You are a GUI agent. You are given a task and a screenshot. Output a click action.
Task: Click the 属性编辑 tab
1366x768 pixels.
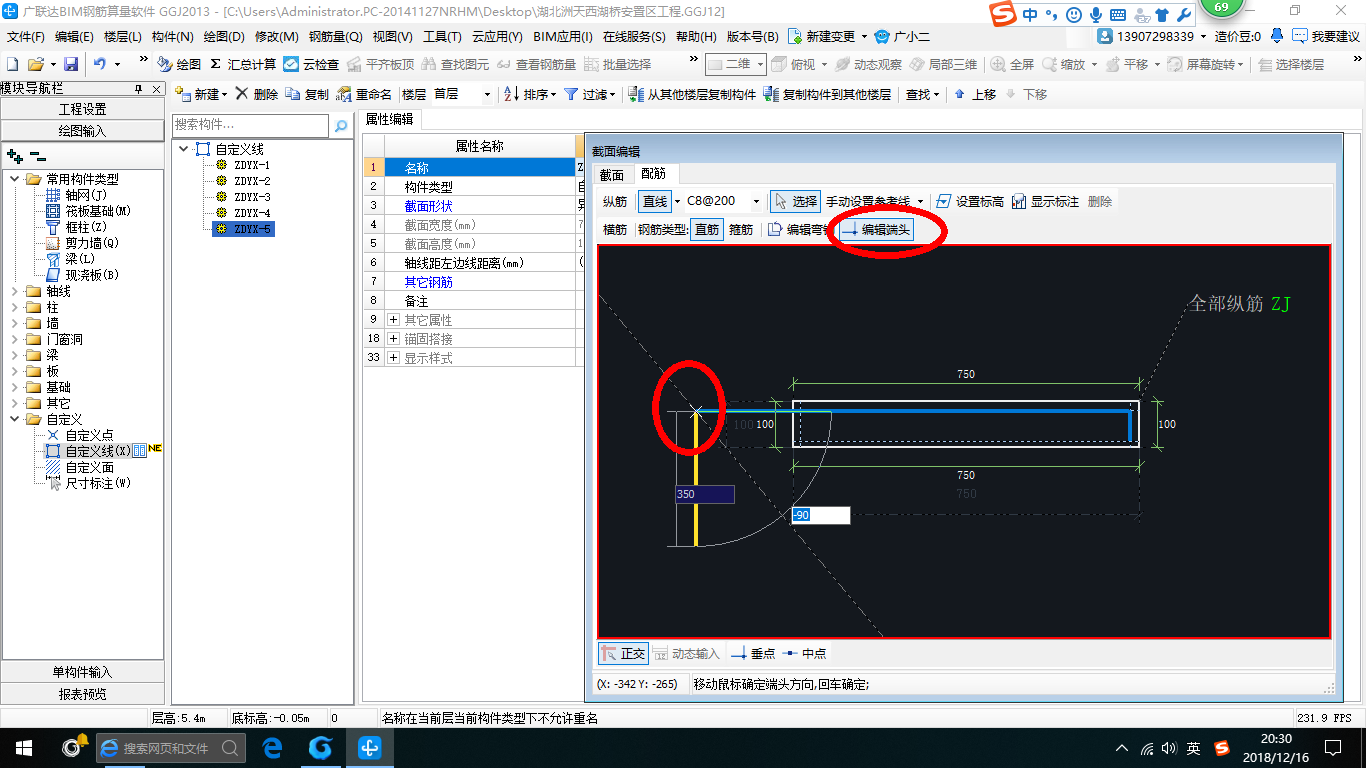coord(389,119)
